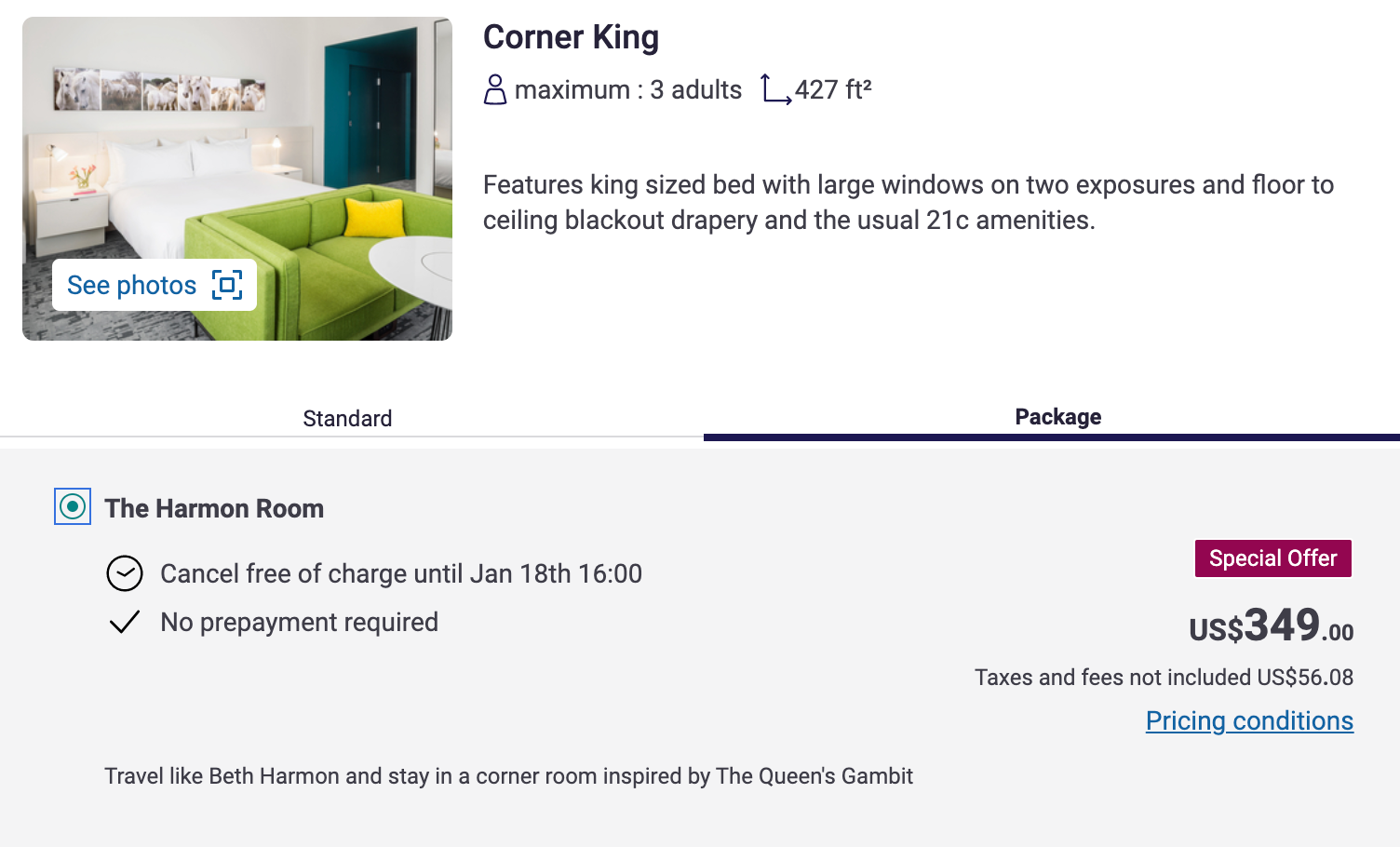Click the person occupancy icon
1400x847 pixels.
tap(495, 90)
